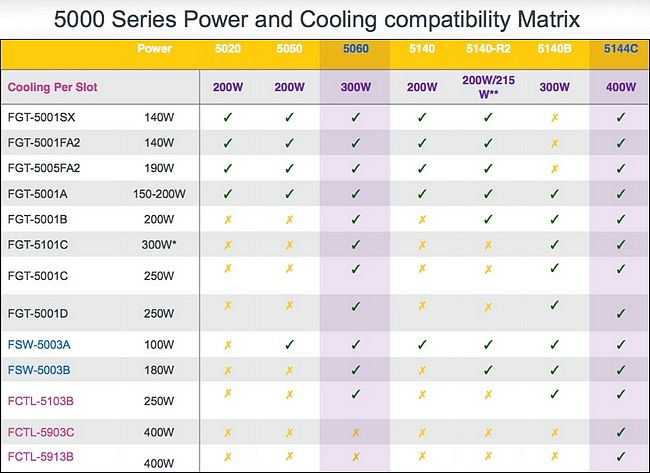This screenshot has height=473, width=650.
Task: Click the checkmark for FGT-5101C under 5140B
Action: coord(553,243)
